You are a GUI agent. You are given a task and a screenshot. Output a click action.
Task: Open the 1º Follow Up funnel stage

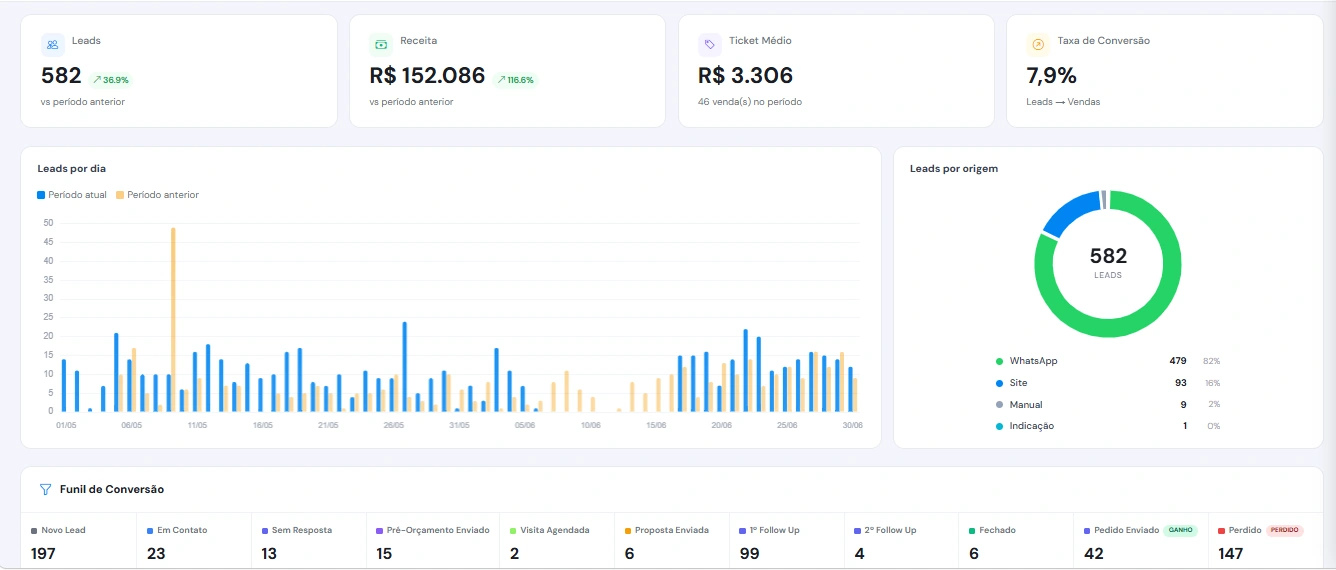pyautogui.click(x=786, y=541)
